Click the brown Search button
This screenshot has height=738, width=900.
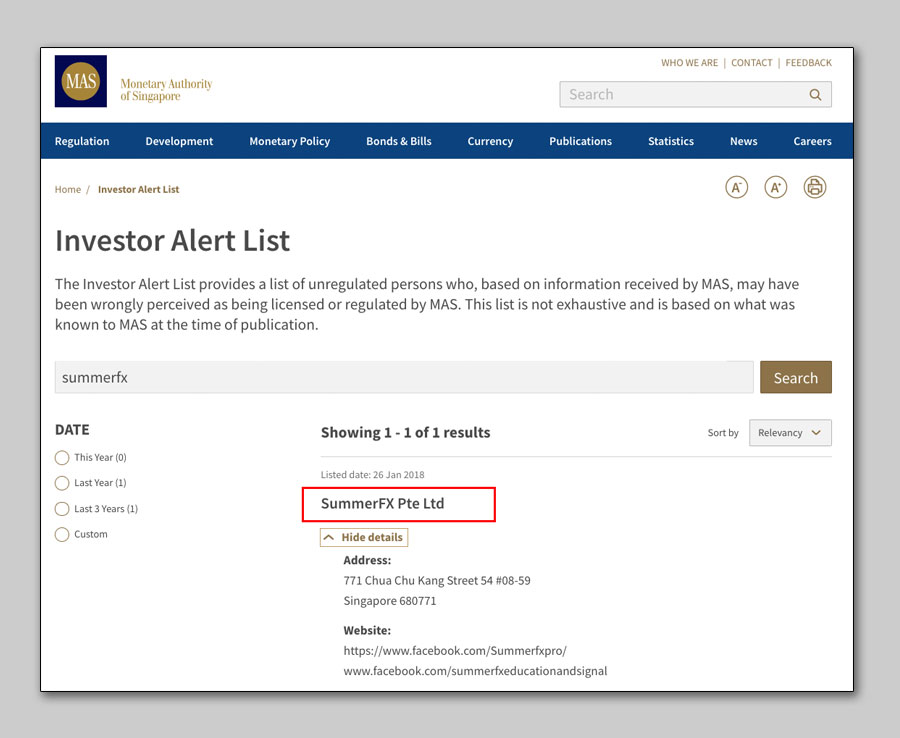click(x=796, y=378)
